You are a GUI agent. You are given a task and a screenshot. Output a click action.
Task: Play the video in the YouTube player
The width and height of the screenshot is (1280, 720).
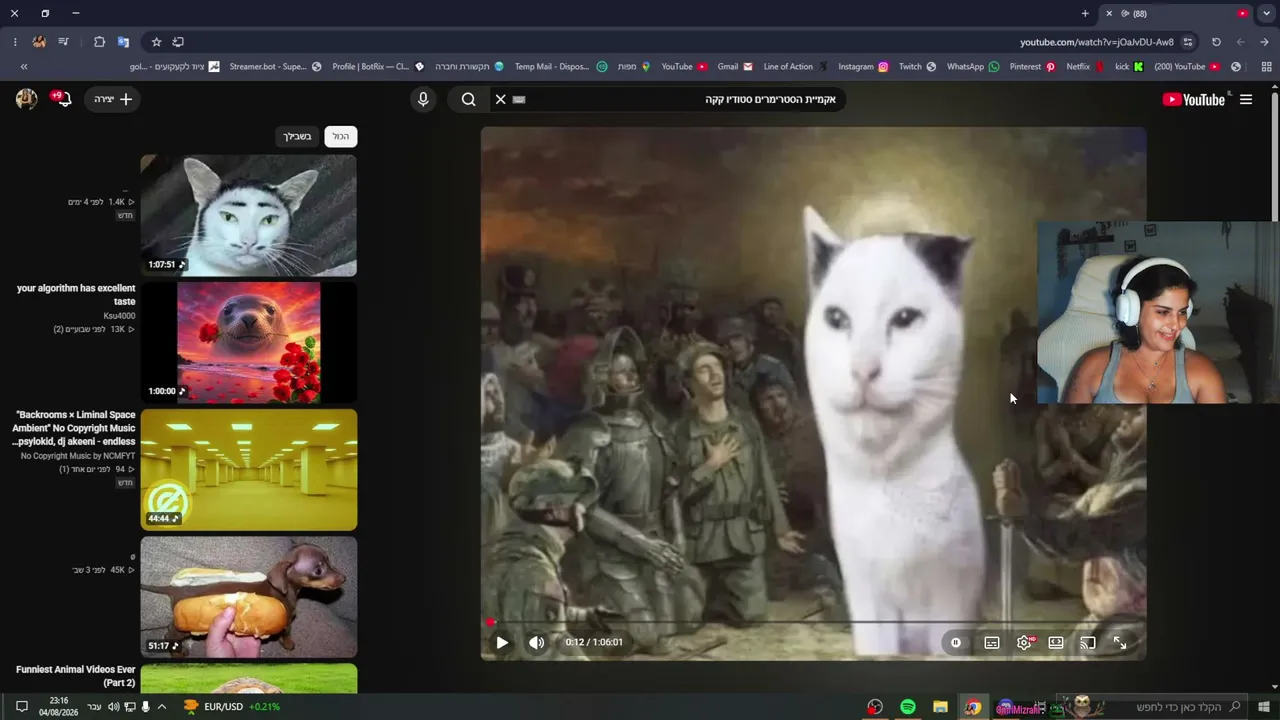[502, 643]
